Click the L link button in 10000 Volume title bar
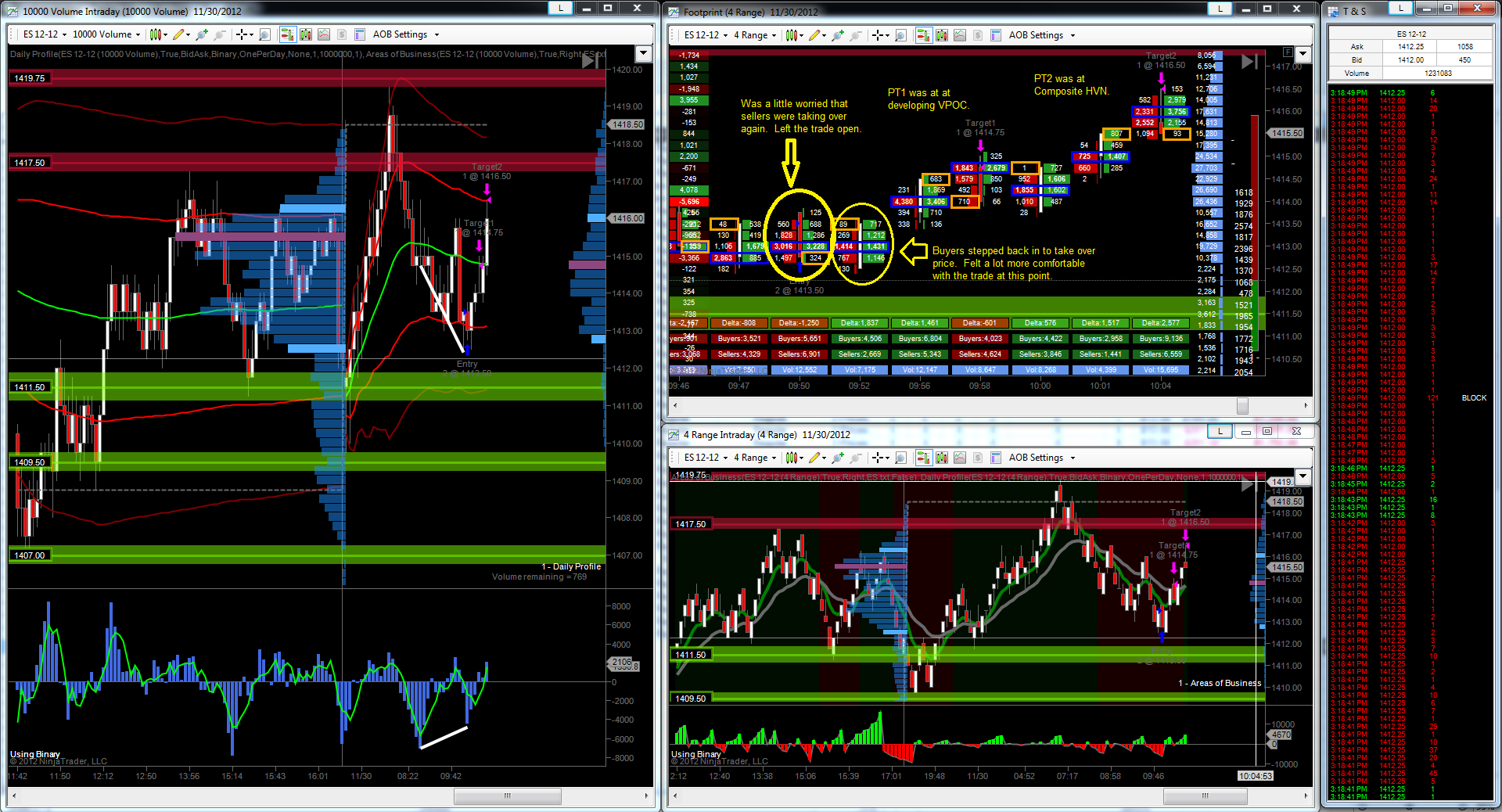The width and height of the screenshot is (1502, 812). click(x=560, y=8)
